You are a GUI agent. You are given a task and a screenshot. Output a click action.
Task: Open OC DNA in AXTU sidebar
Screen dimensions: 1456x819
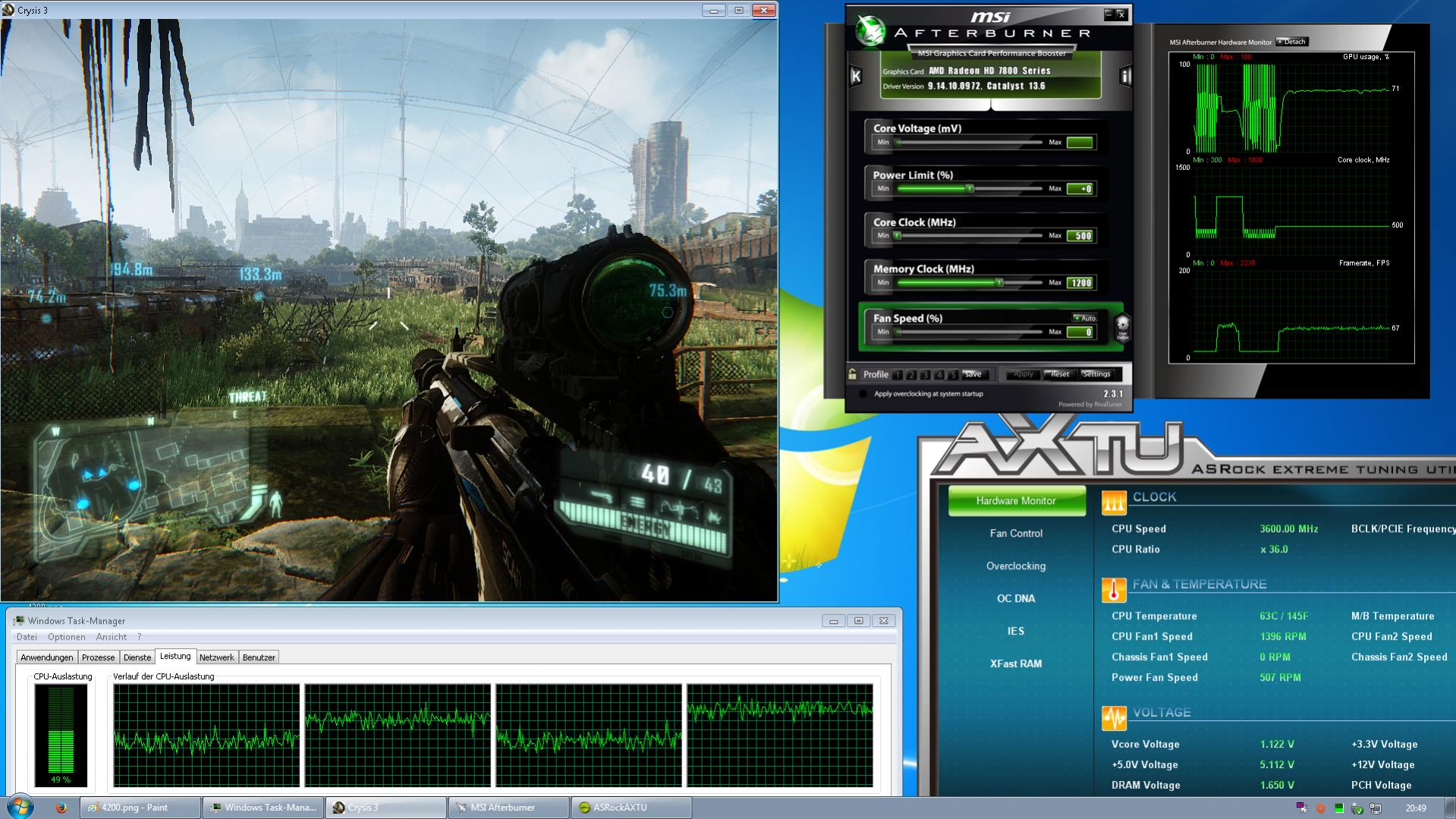1016,599
